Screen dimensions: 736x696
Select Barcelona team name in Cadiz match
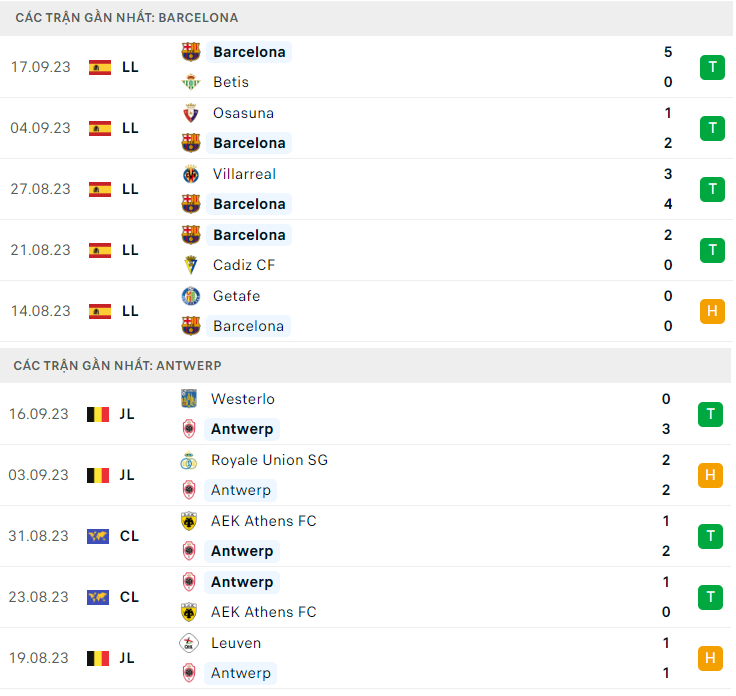[x=249, y=235]
